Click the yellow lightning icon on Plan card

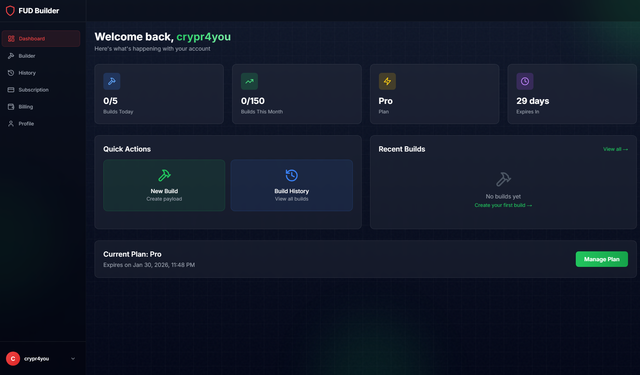387,81
